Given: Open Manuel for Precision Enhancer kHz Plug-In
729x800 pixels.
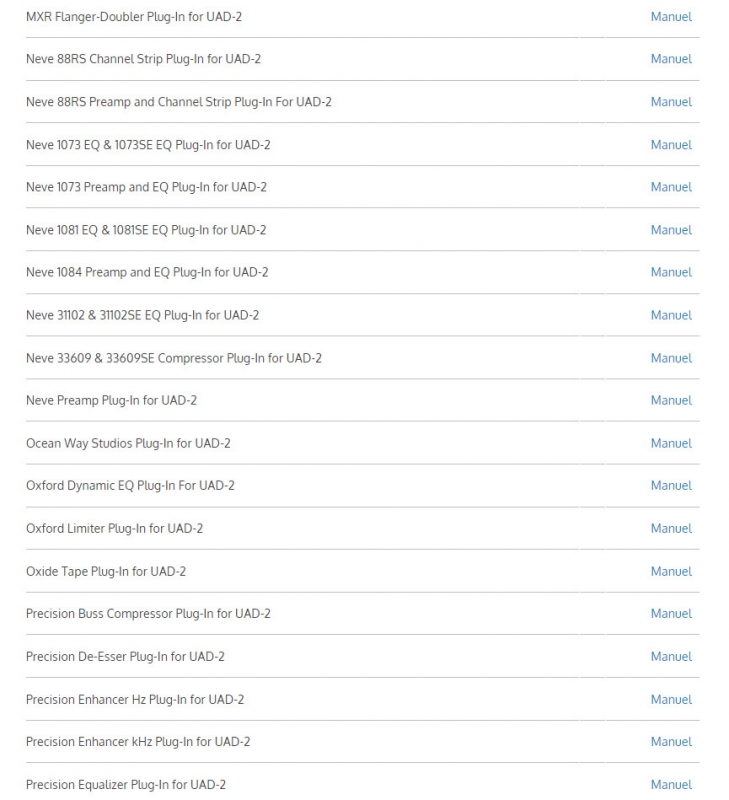Looking at the screenshot, I should (670, 741).
